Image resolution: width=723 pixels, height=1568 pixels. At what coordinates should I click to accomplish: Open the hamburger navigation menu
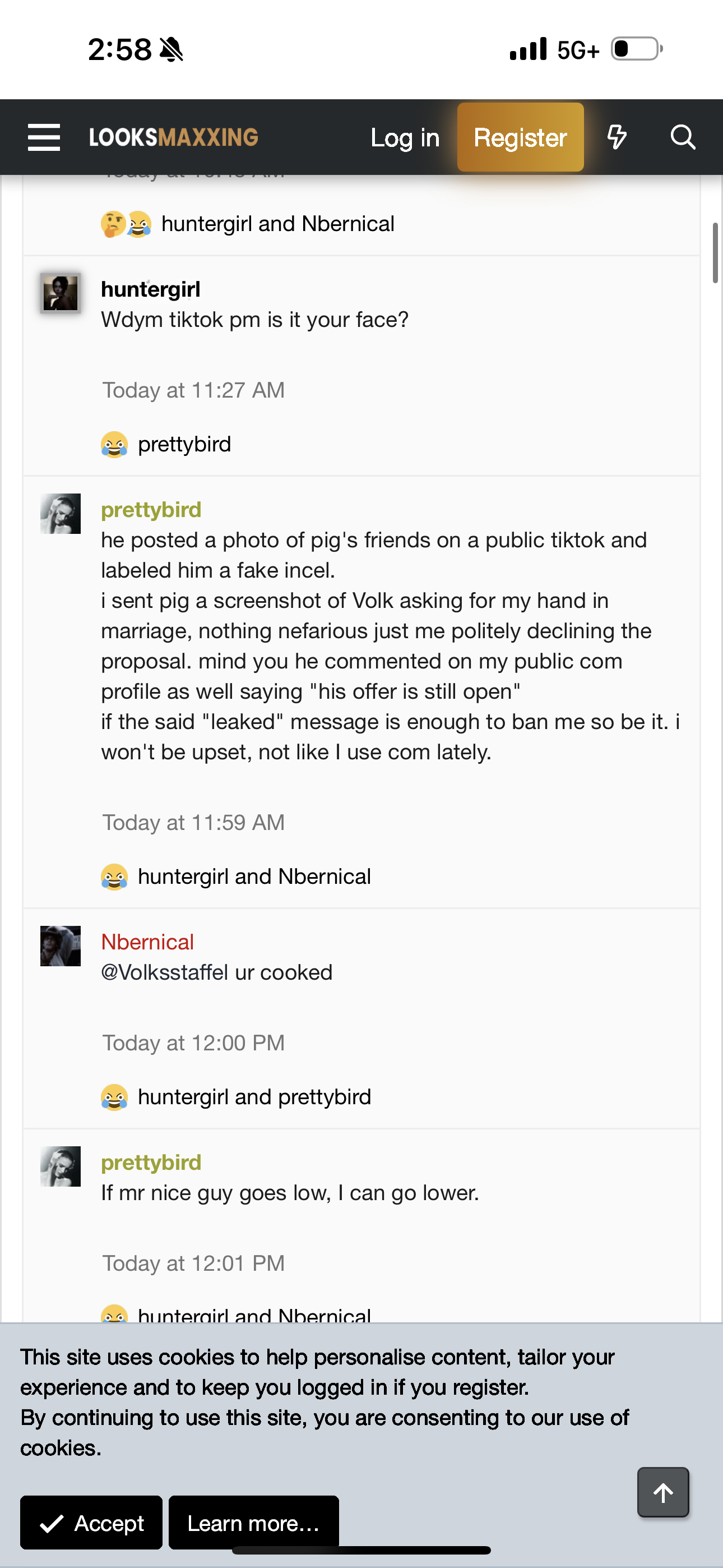(44, 137)
